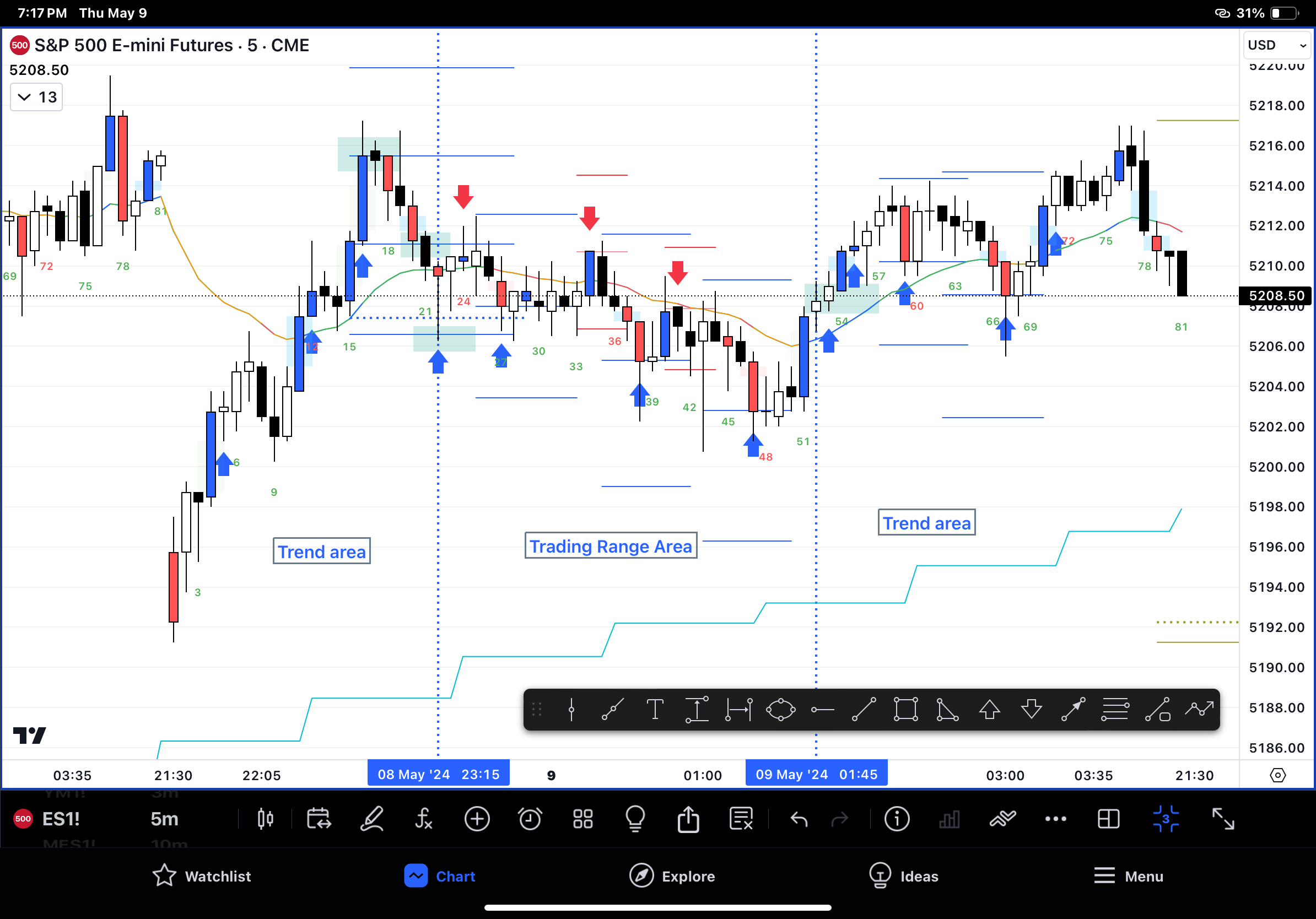This screenshot has height=919, width=1316.
Task: Select the 09 May '24 01:45 timeline marker
Action: 816,773
